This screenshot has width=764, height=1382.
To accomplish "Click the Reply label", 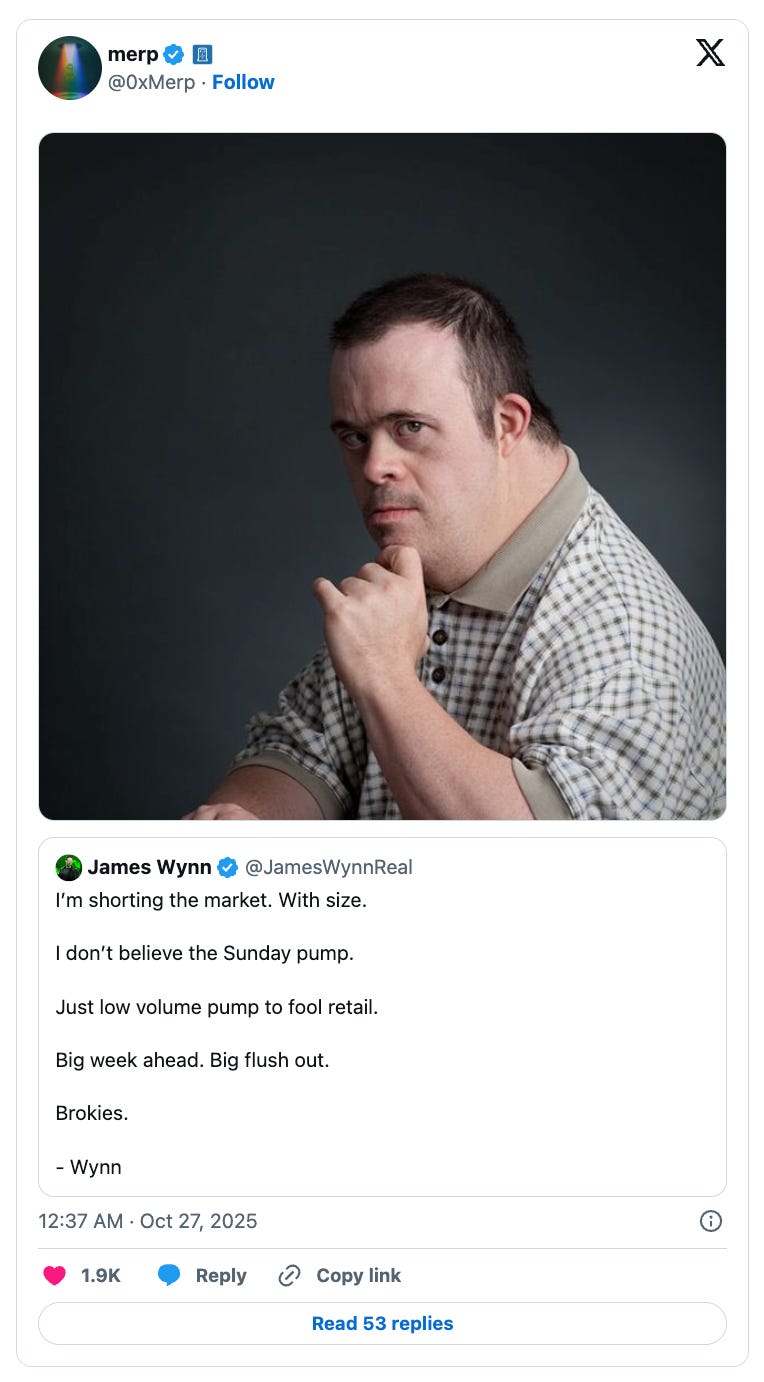I will coord(221,1275).
